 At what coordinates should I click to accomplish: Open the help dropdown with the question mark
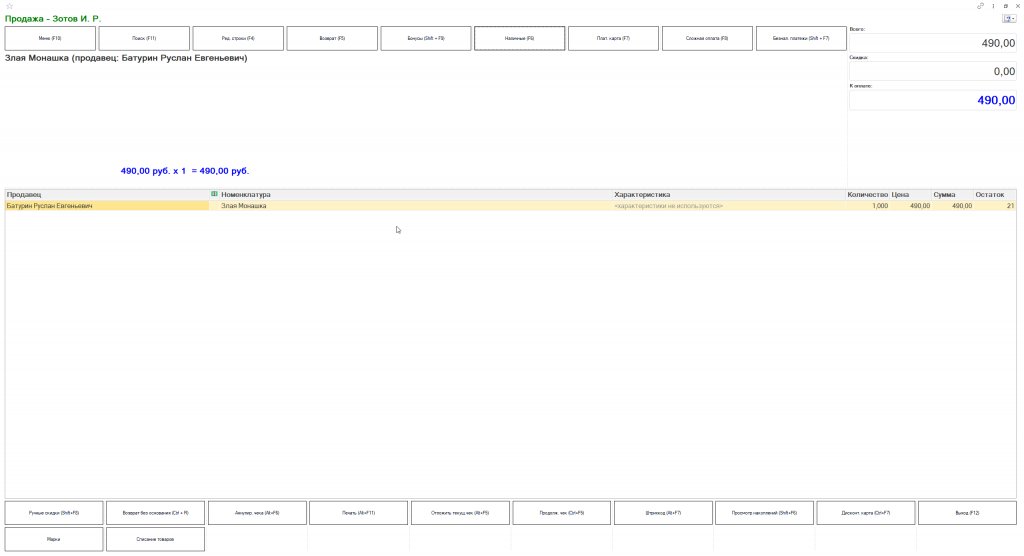coord(1009,18)
